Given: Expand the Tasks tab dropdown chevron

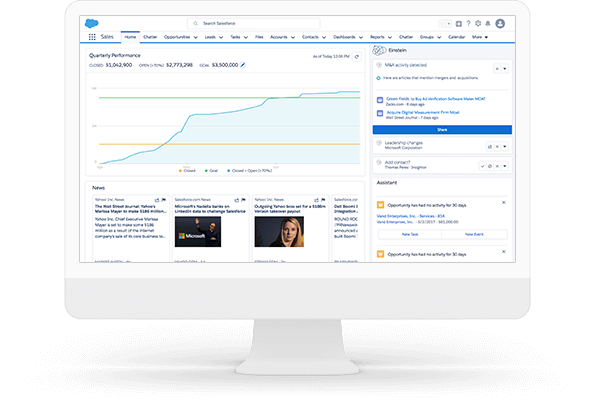Looking at the screenshot, I should [x=246, y=38].
